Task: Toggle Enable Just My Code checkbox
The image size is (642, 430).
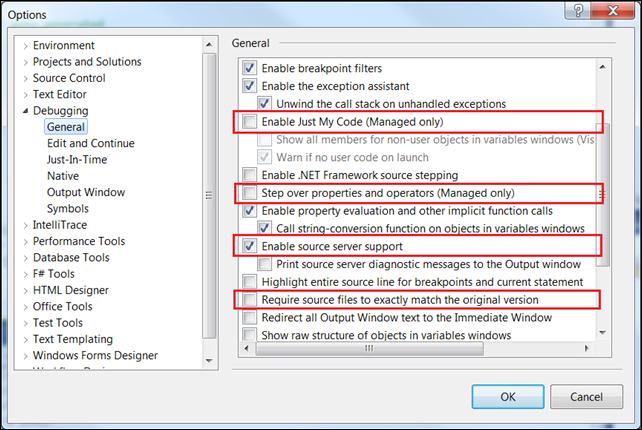Action: pos(249,122)
